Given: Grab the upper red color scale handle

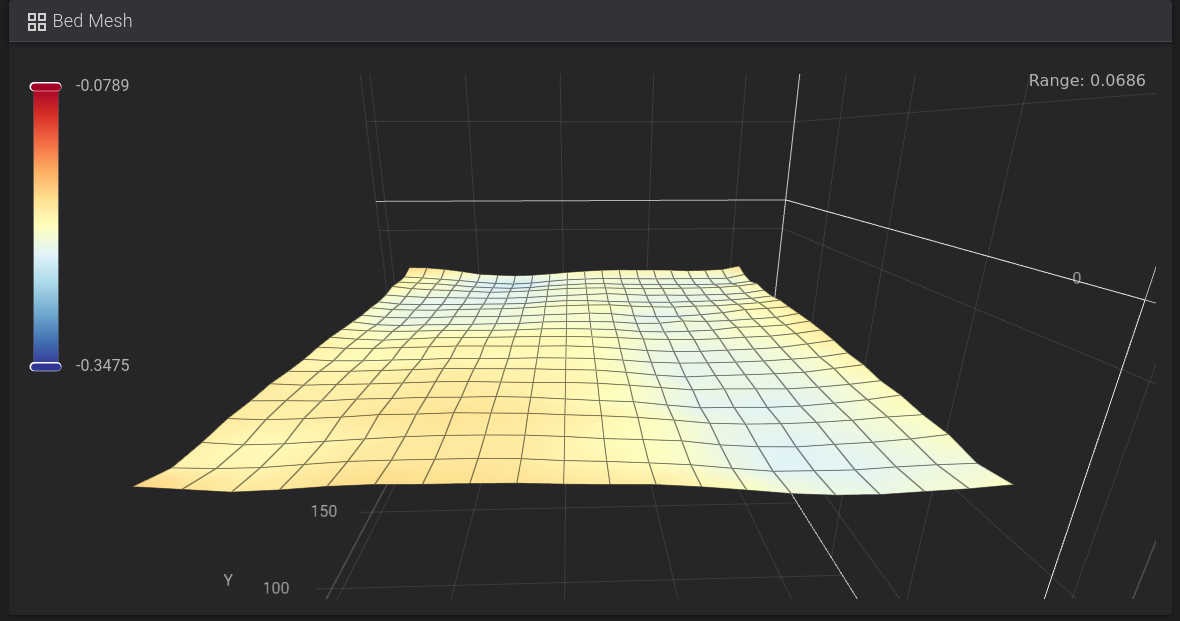Looking at the screenshot, I should pos(46,87).
